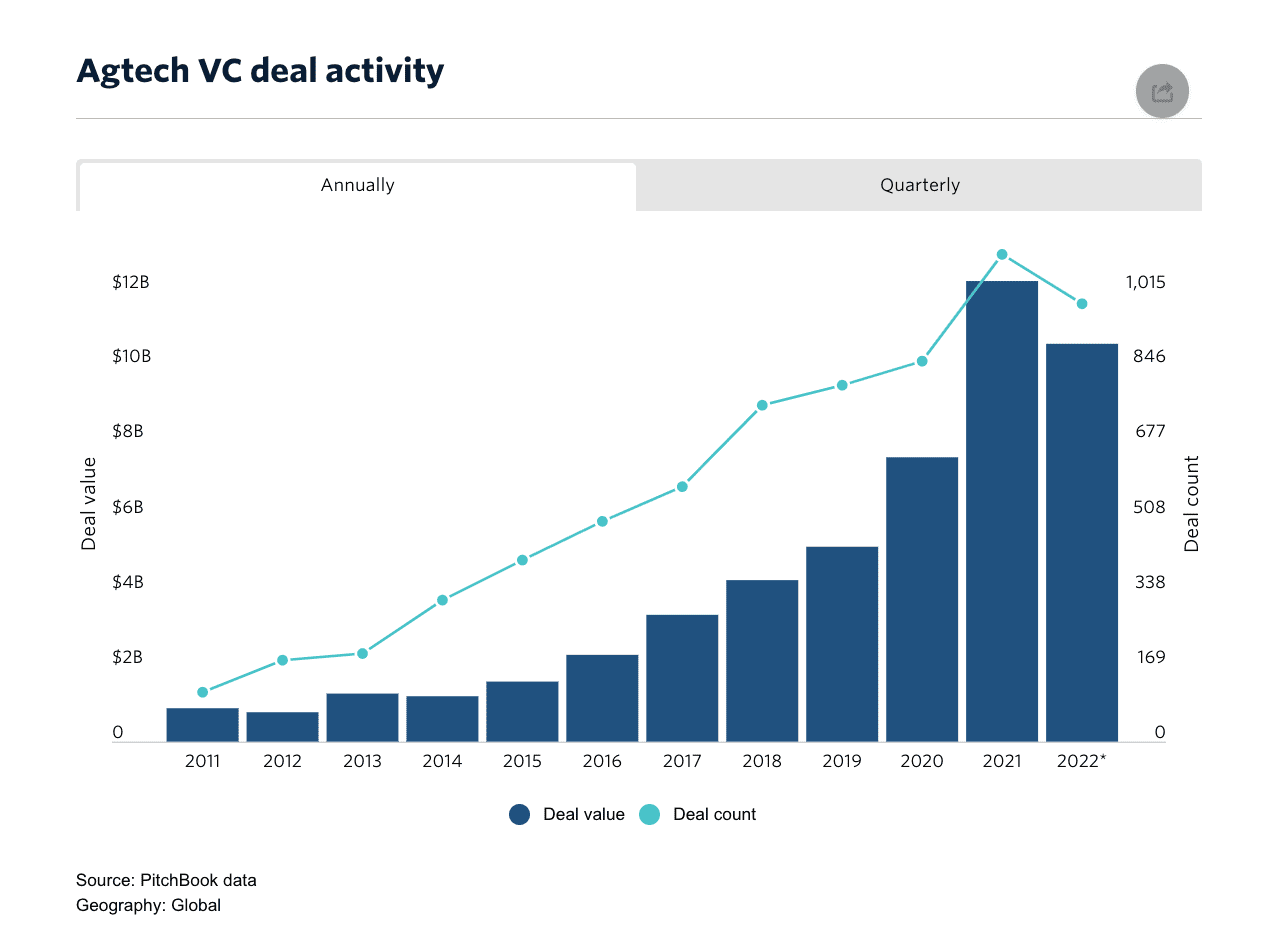Toggle the Deal value legend item

click(567, 814)
